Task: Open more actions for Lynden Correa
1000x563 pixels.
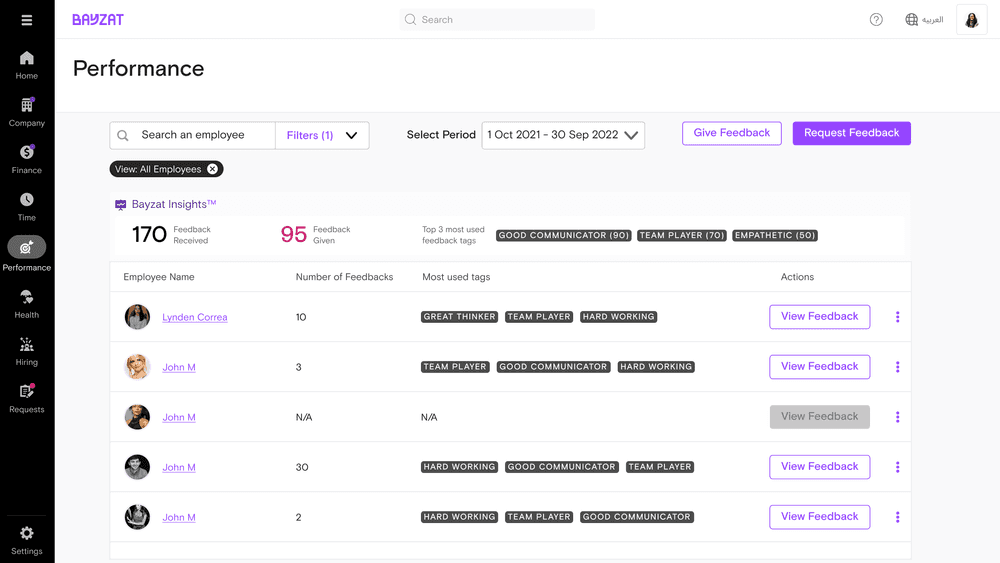Action: [x=897, y=317]
